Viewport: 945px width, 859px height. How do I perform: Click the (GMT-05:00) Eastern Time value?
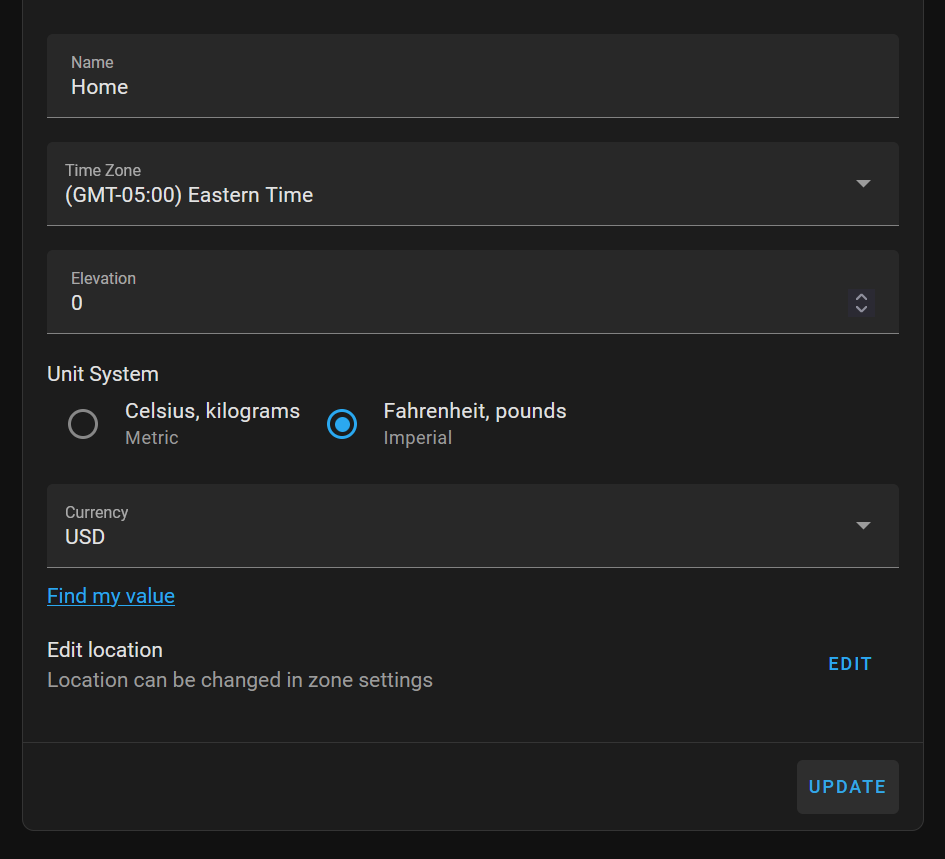point(189,195)
